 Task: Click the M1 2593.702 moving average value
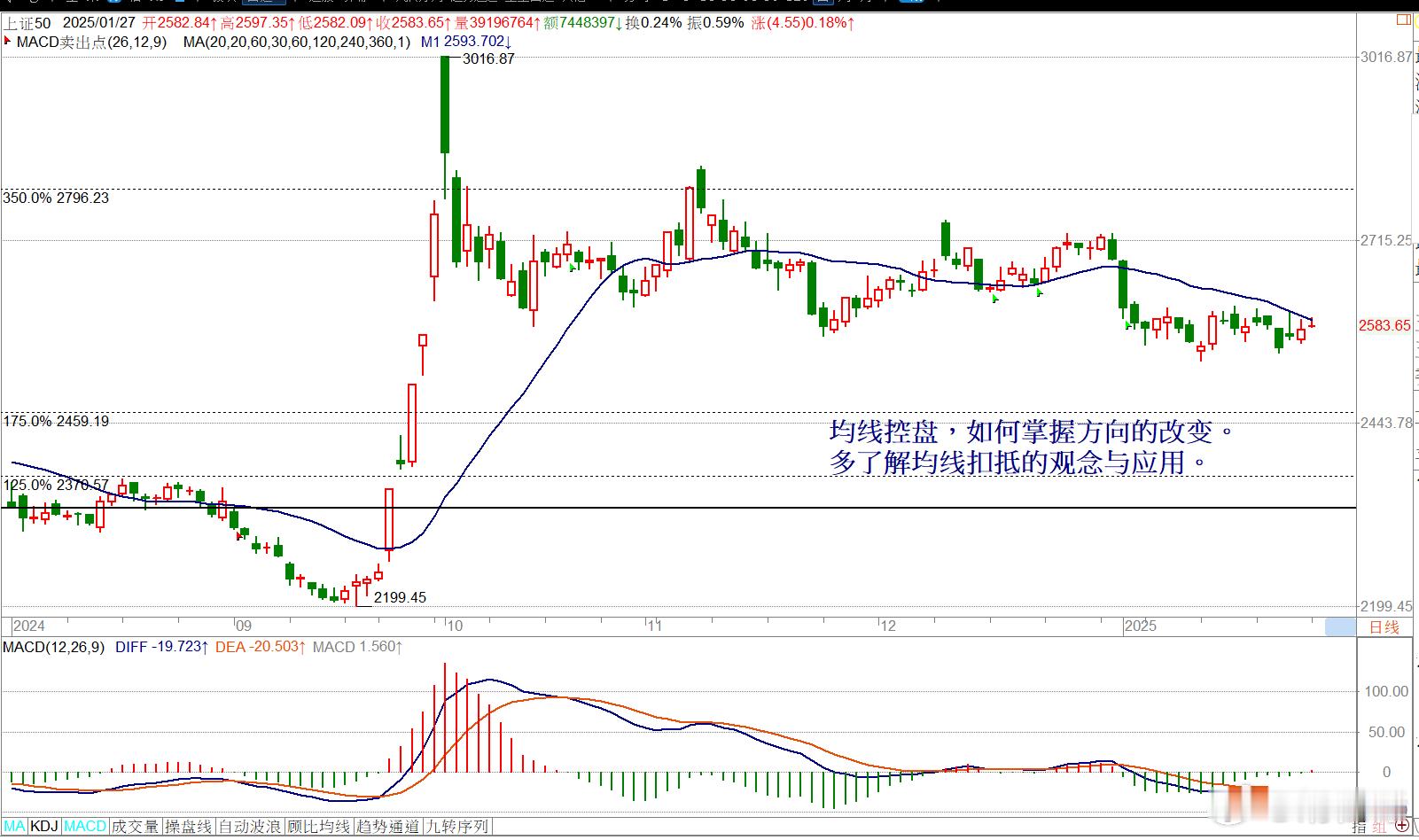[466, 42]
